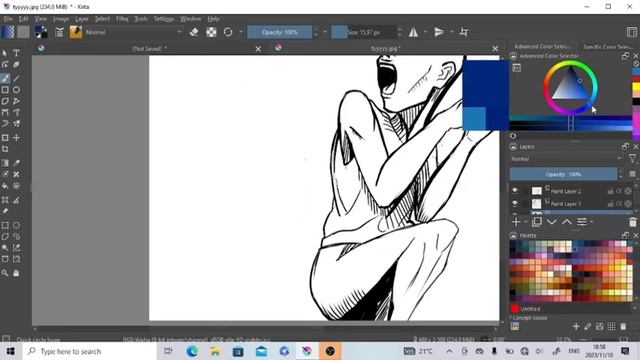Toggle lock on Paint Layer 1
Image resolution: width=640 pixels, height=360 pixels.
pos(611,203)
